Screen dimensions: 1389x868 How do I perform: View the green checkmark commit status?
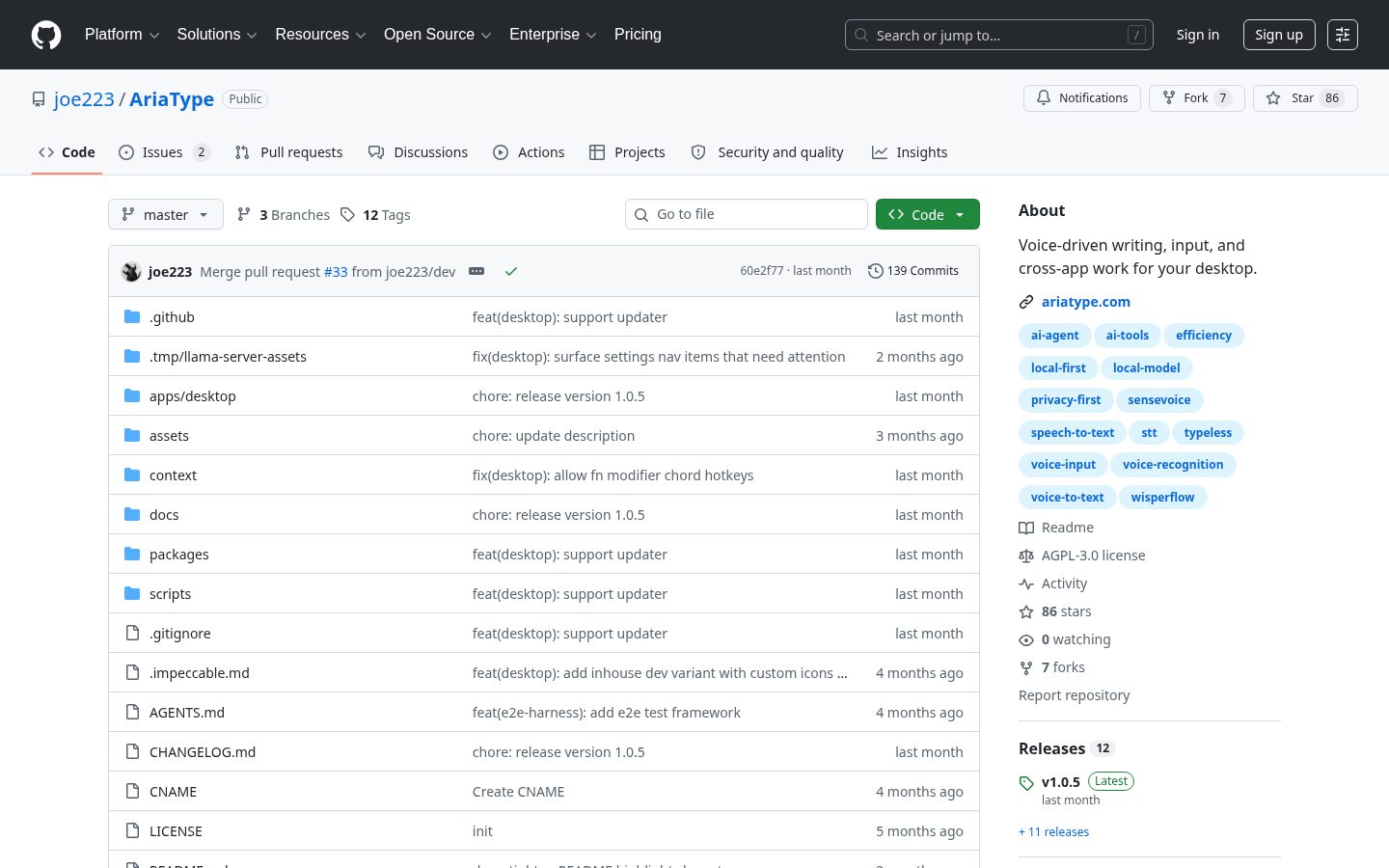511,271
